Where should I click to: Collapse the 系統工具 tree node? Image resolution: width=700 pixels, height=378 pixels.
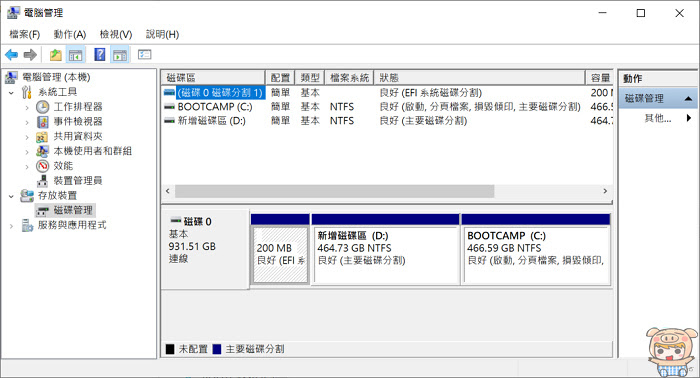click(11, 93)
